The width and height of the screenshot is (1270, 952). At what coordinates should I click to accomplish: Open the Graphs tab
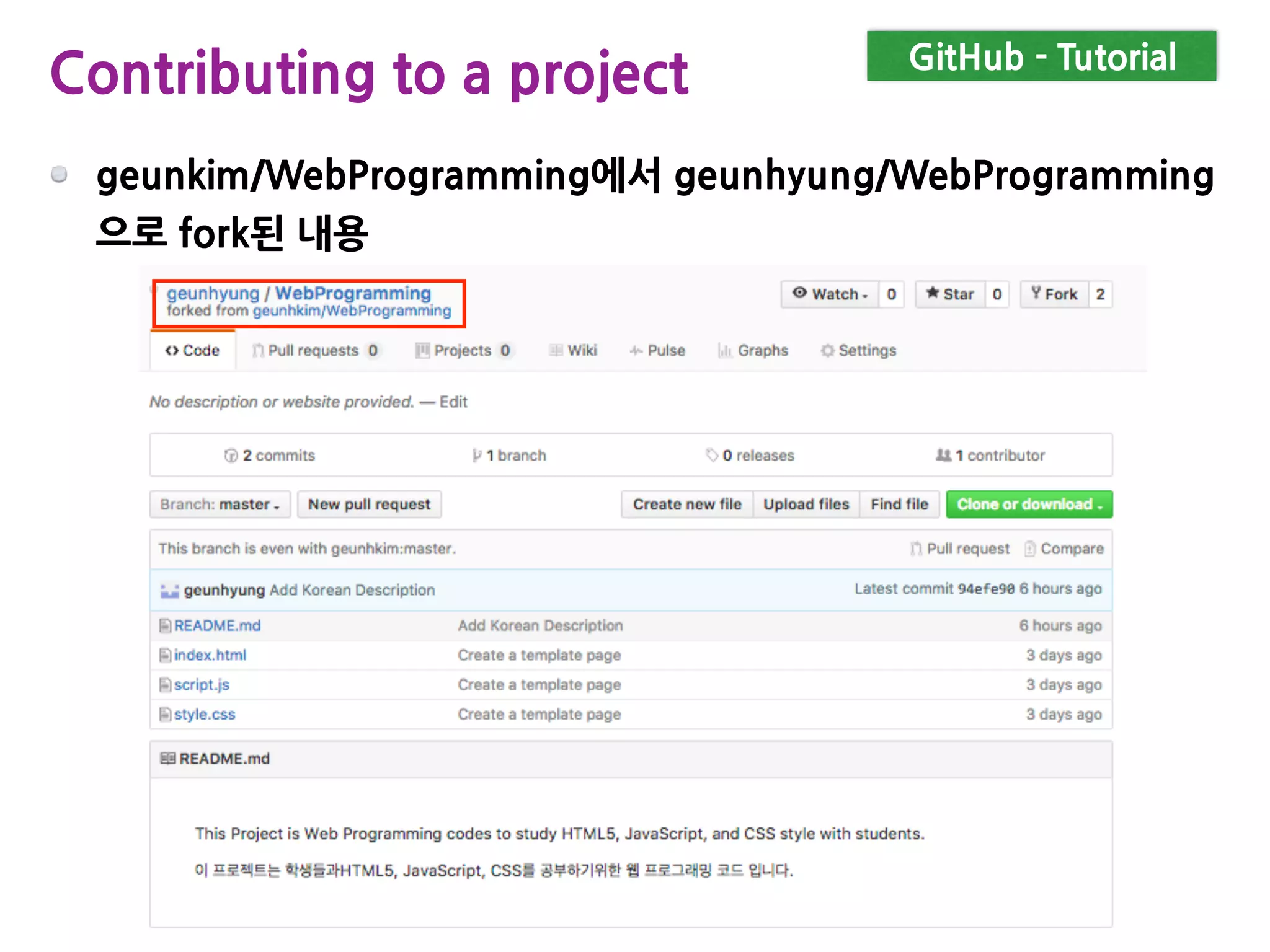point(753,350)
